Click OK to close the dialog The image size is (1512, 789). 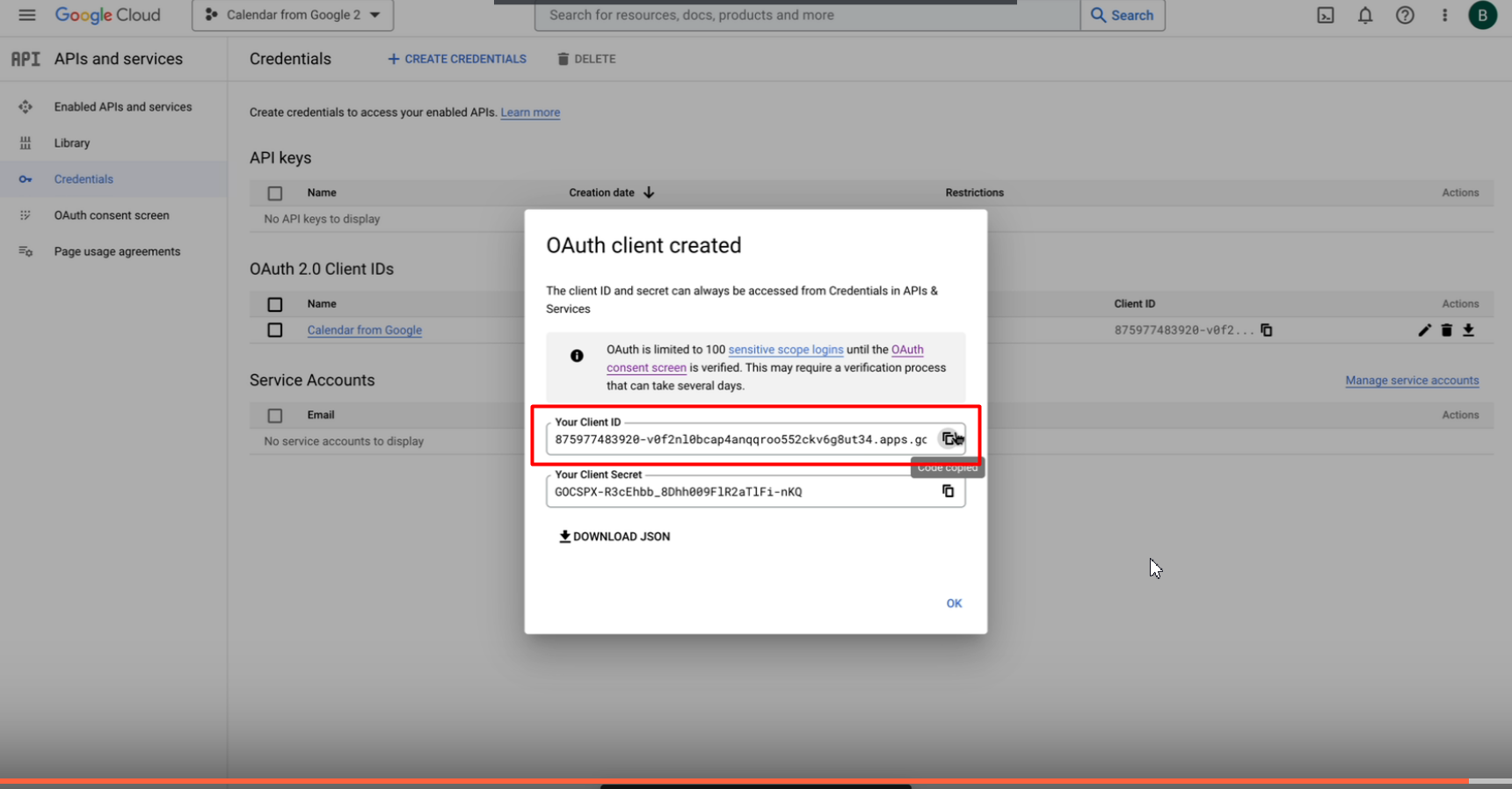tap(954, 603)
